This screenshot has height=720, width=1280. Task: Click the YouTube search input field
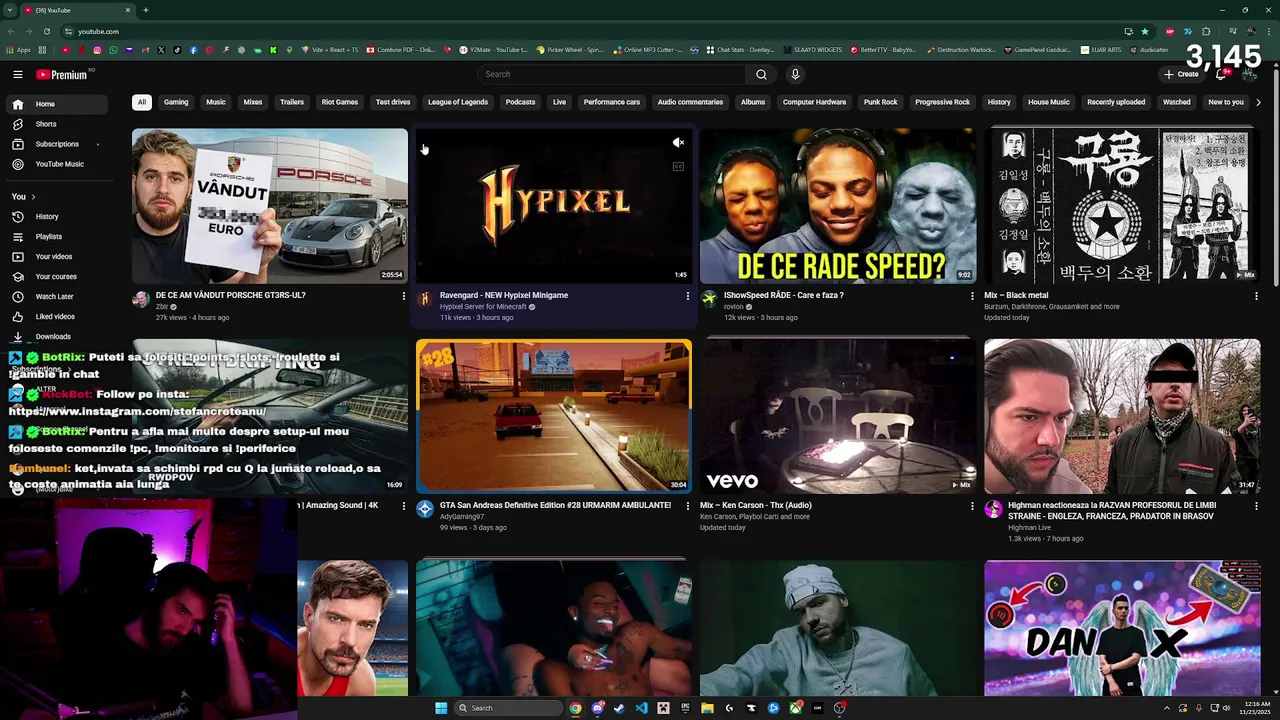(611, 74)
